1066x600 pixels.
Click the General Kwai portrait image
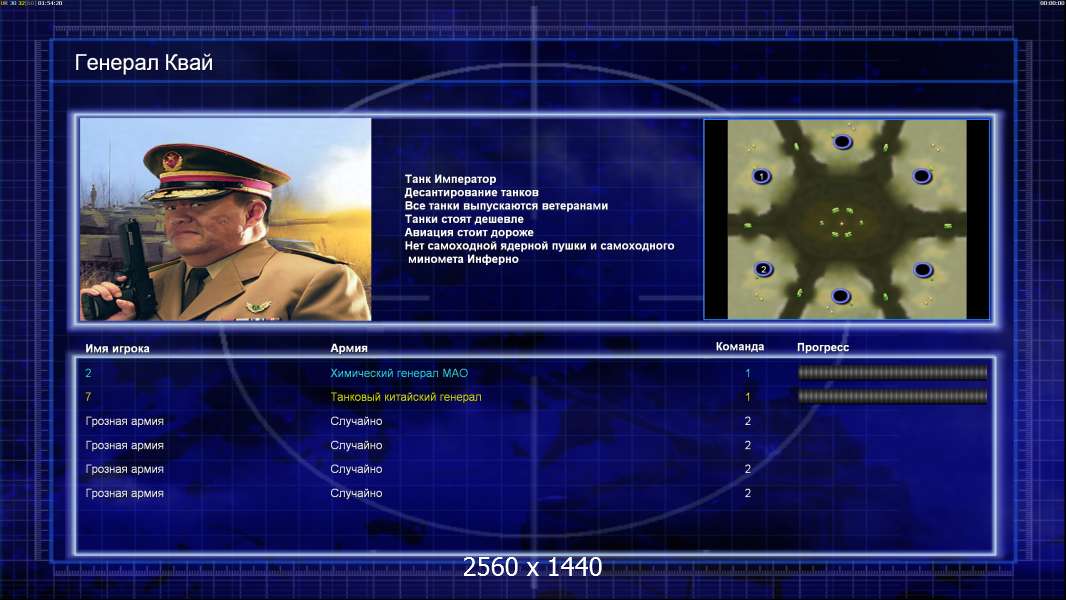(226, 219)
